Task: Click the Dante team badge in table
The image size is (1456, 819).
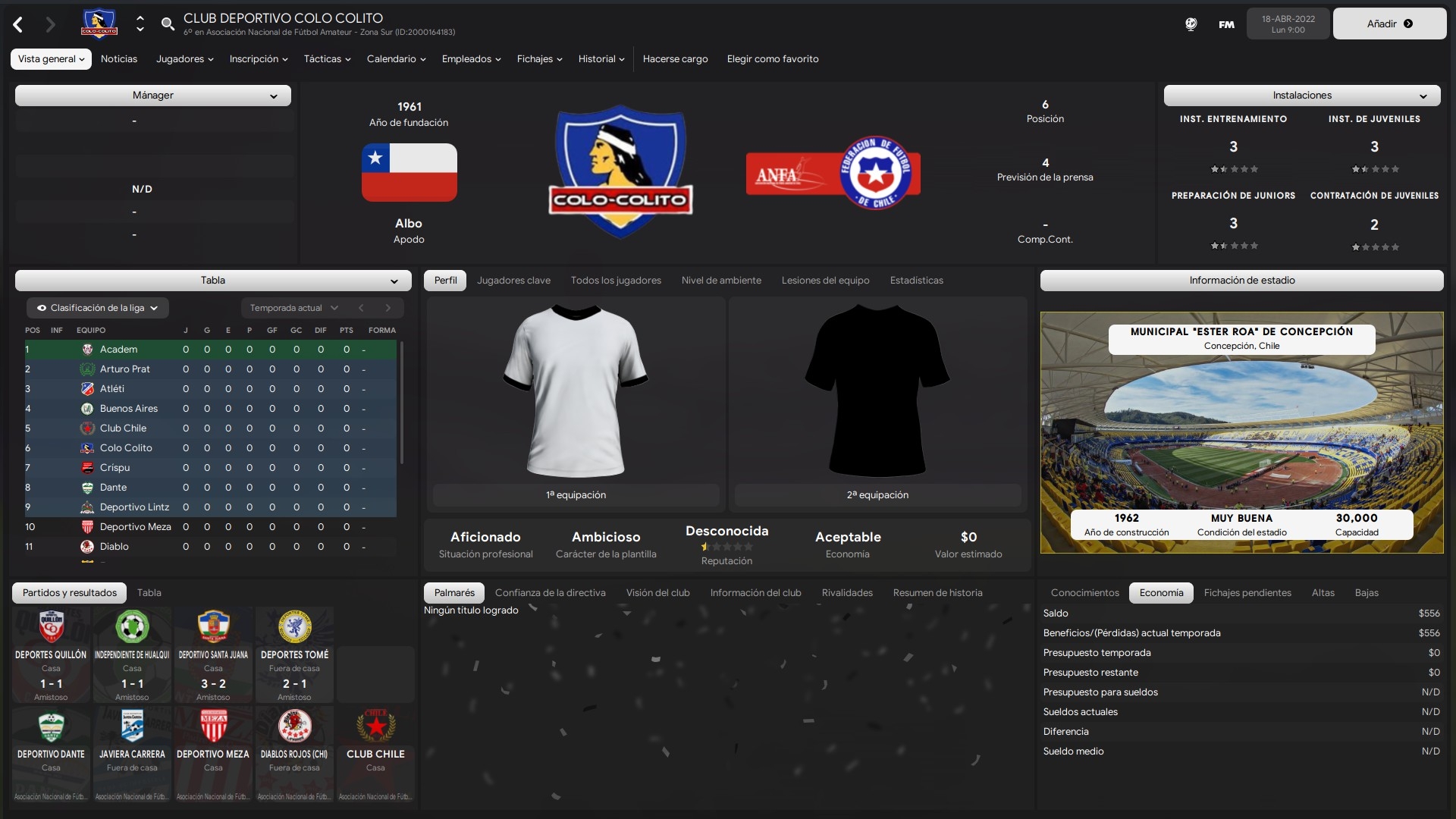Action: coord(87,488)
